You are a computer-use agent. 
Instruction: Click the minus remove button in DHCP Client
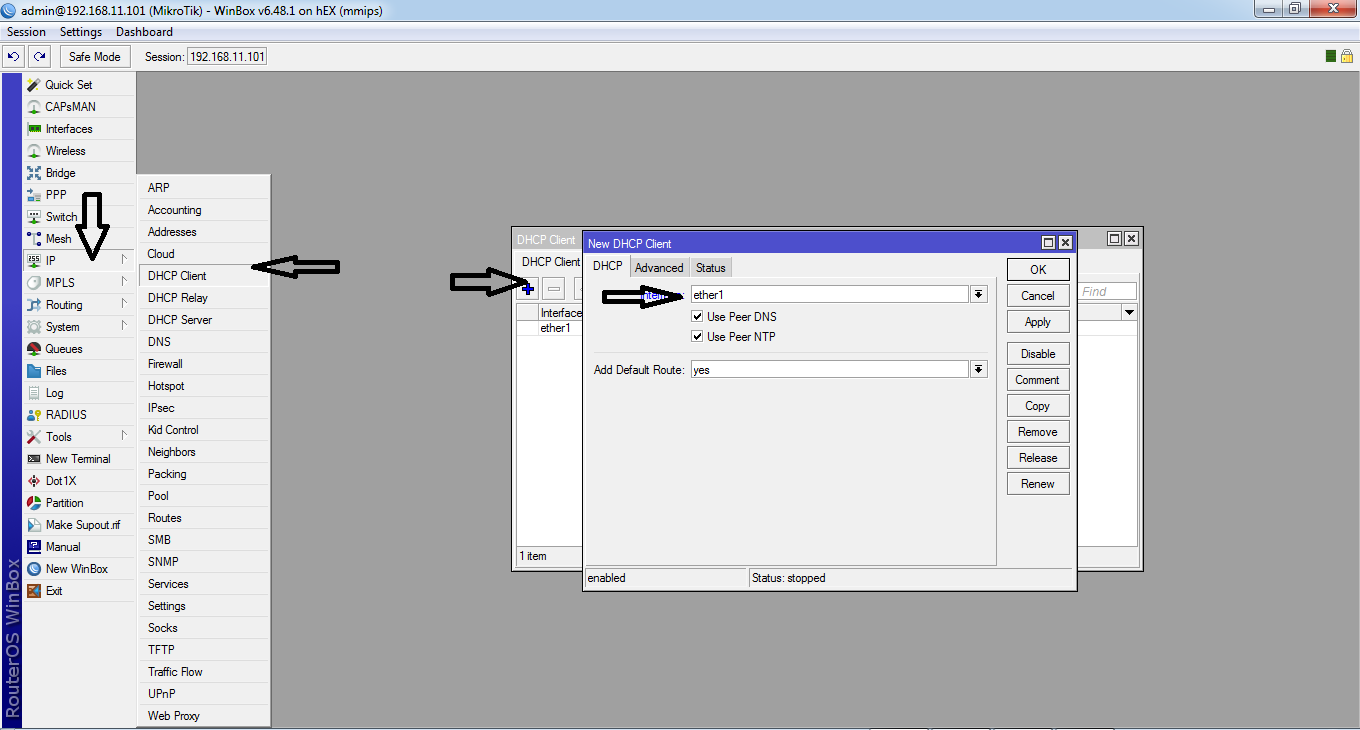(x=554, y=289)
